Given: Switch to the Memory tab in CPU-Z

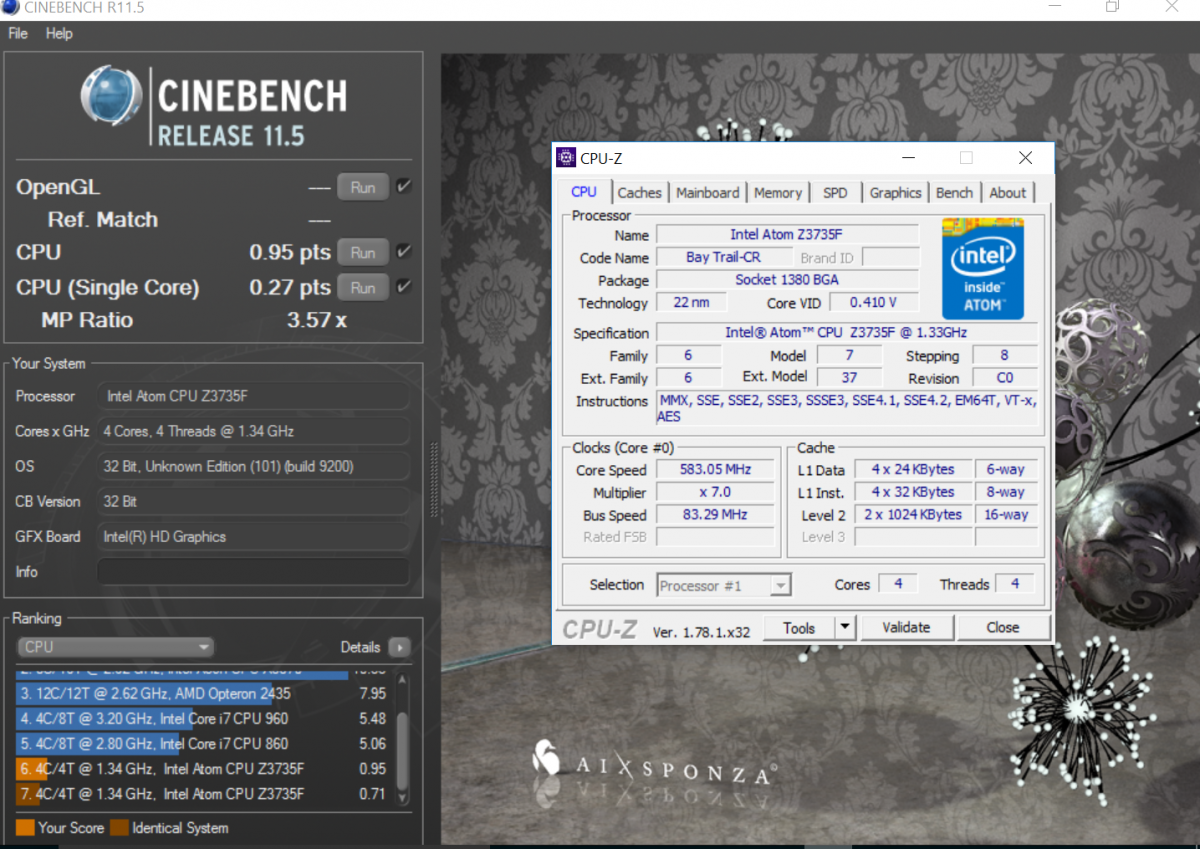Looking at the screenshot, I should tap(778, 193).
